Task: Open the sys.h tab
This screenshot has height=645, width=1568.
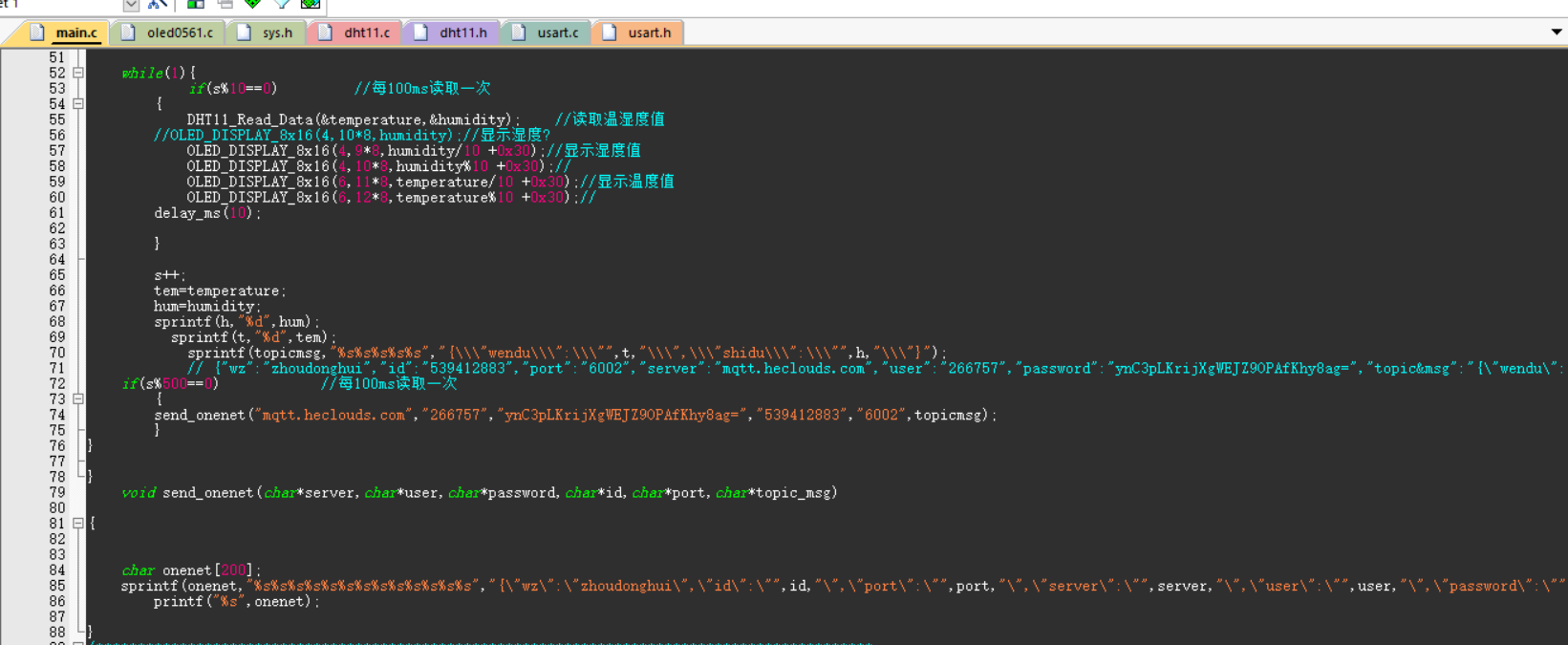Action: (x=268, y=32)
